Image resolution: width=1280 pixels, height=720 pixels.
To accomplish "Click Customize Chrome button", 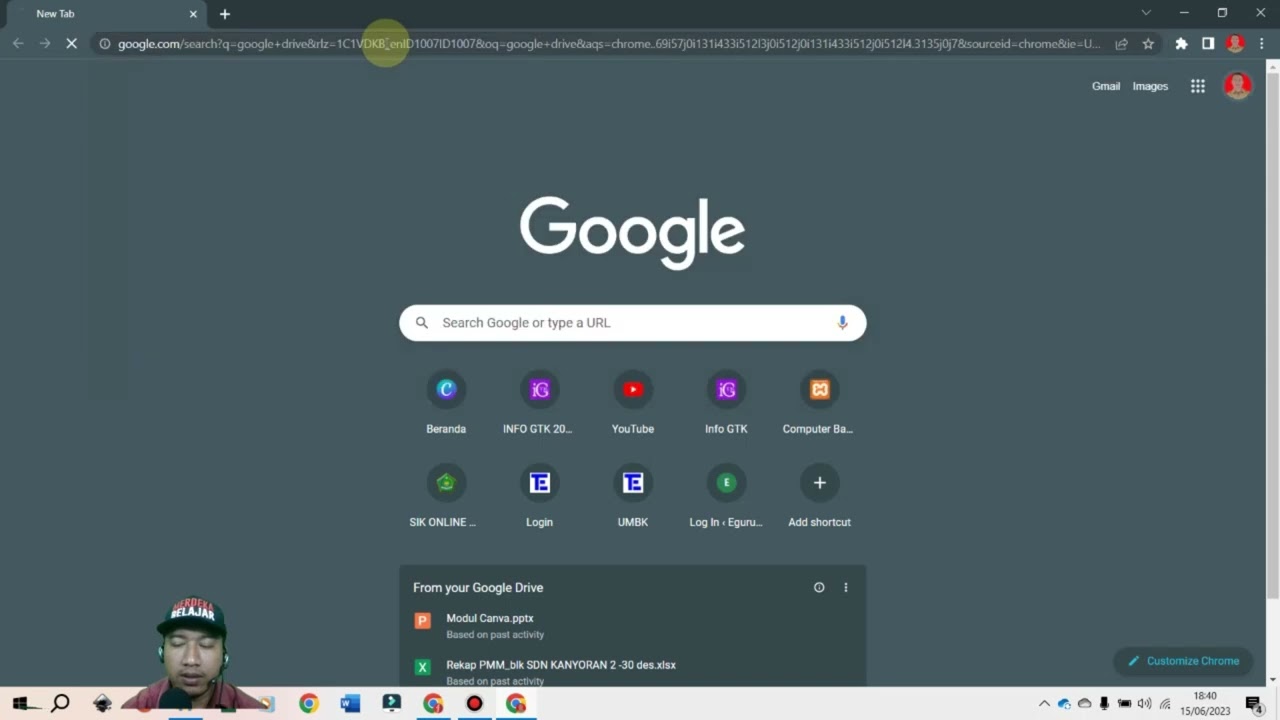I will [1183, 661].
